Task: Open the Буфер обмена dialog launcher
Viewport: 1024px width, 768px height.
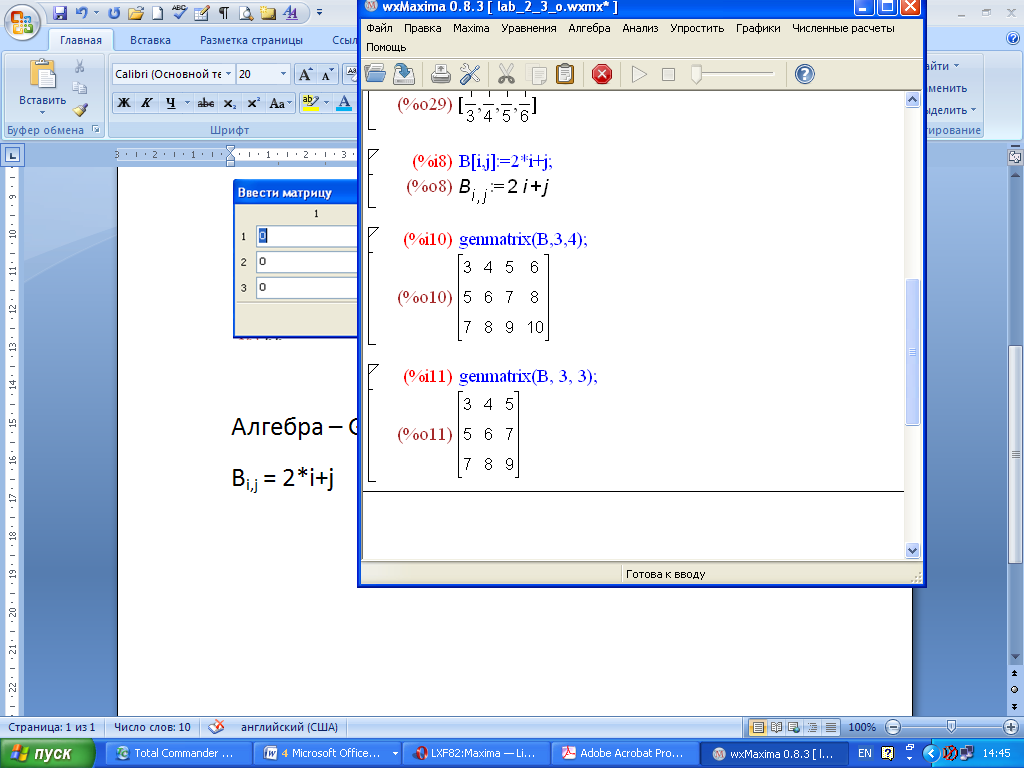Action: click(x=96, y=129)
